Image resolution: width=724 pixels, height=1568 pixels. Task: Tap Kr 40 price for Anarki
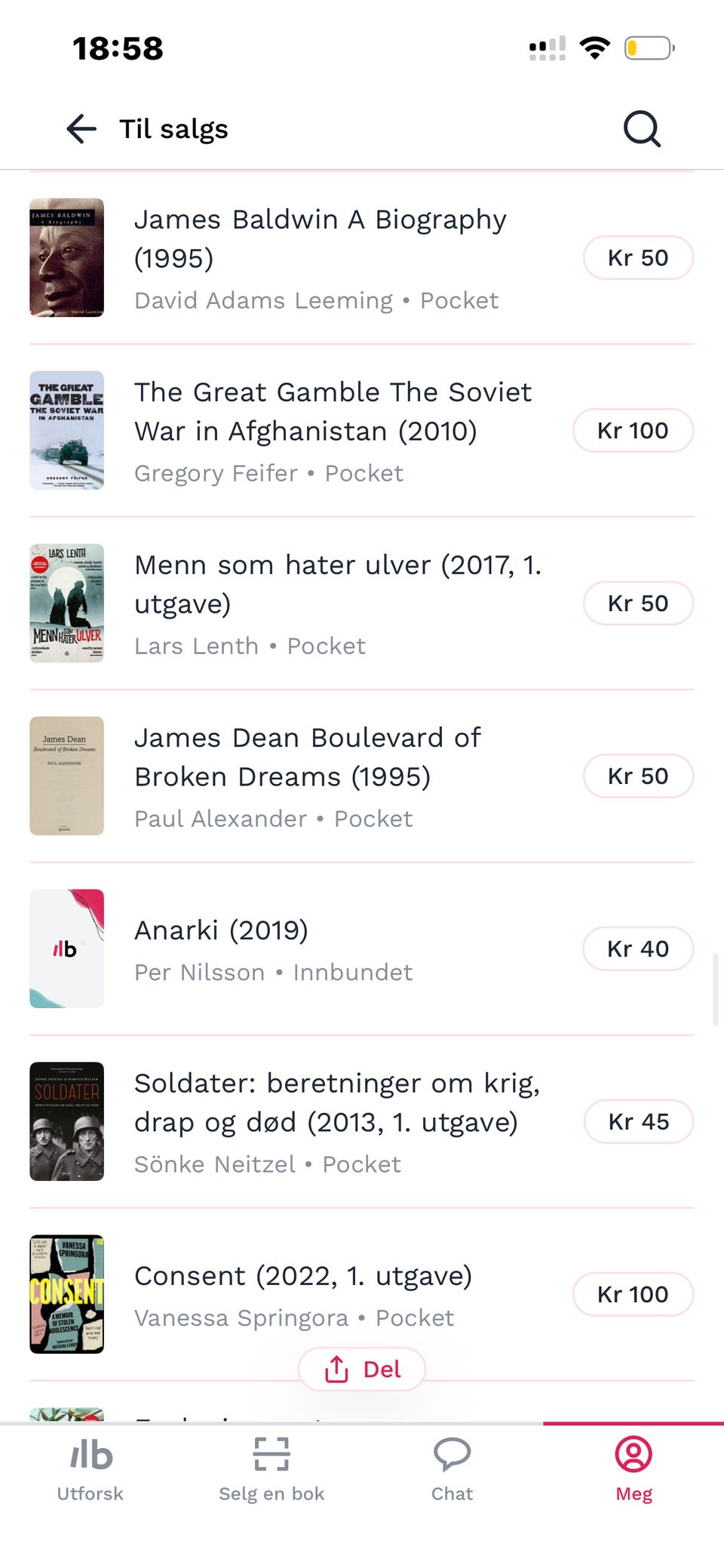638,948
